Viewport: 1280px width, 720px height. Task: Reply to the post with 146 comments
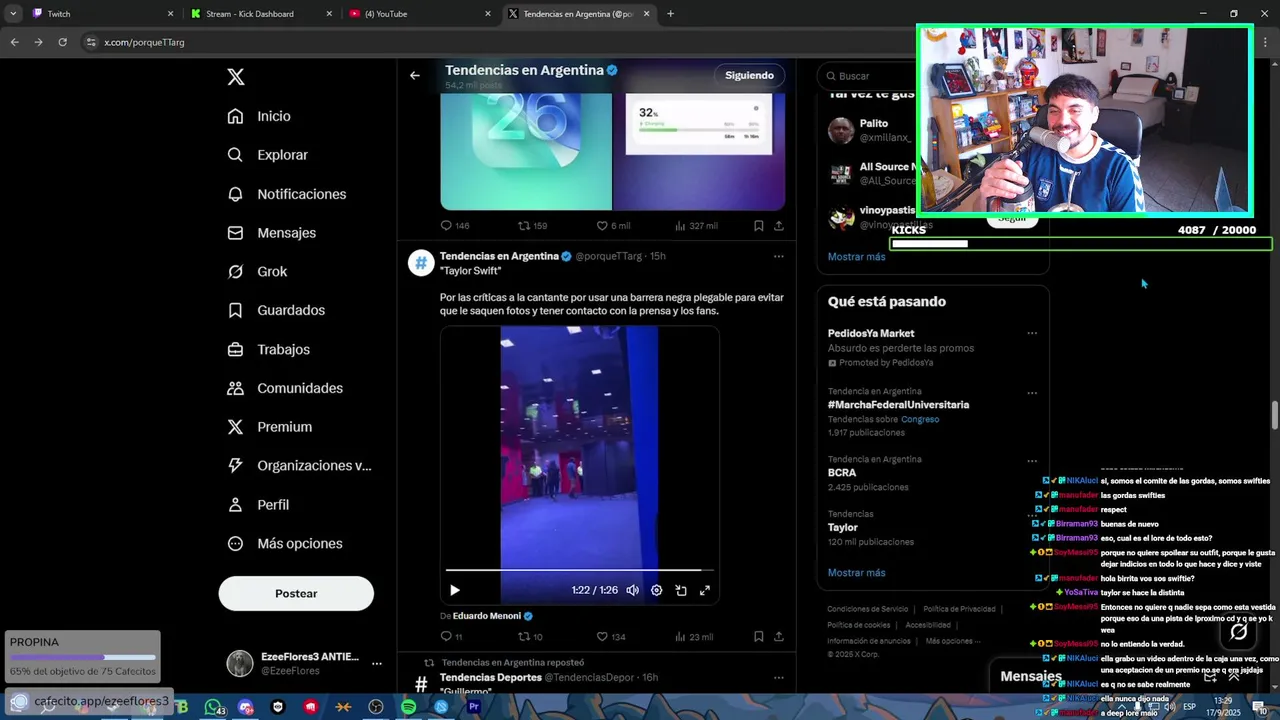pyautogui.click(x=447, y=226)
